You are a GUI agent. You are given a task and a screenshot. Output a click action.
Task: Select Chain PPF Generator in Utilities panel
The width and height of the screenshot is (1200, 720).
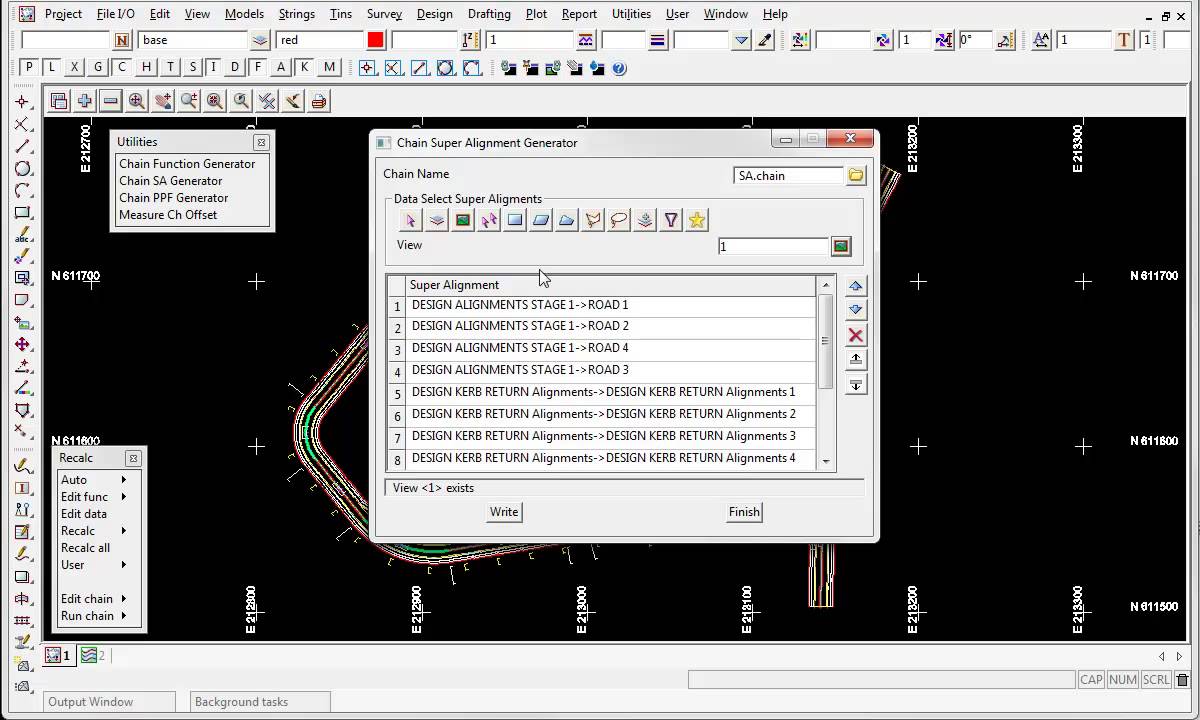174,198
